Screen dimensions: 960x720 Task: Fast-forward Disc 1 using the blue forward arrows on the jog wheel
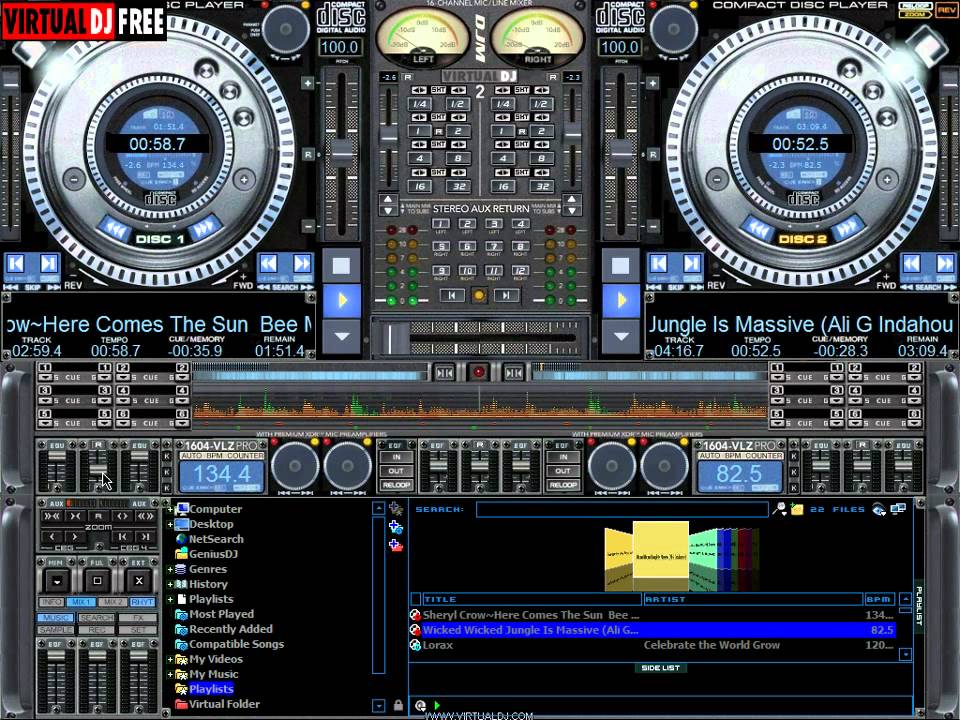click(x=203, y=228)
